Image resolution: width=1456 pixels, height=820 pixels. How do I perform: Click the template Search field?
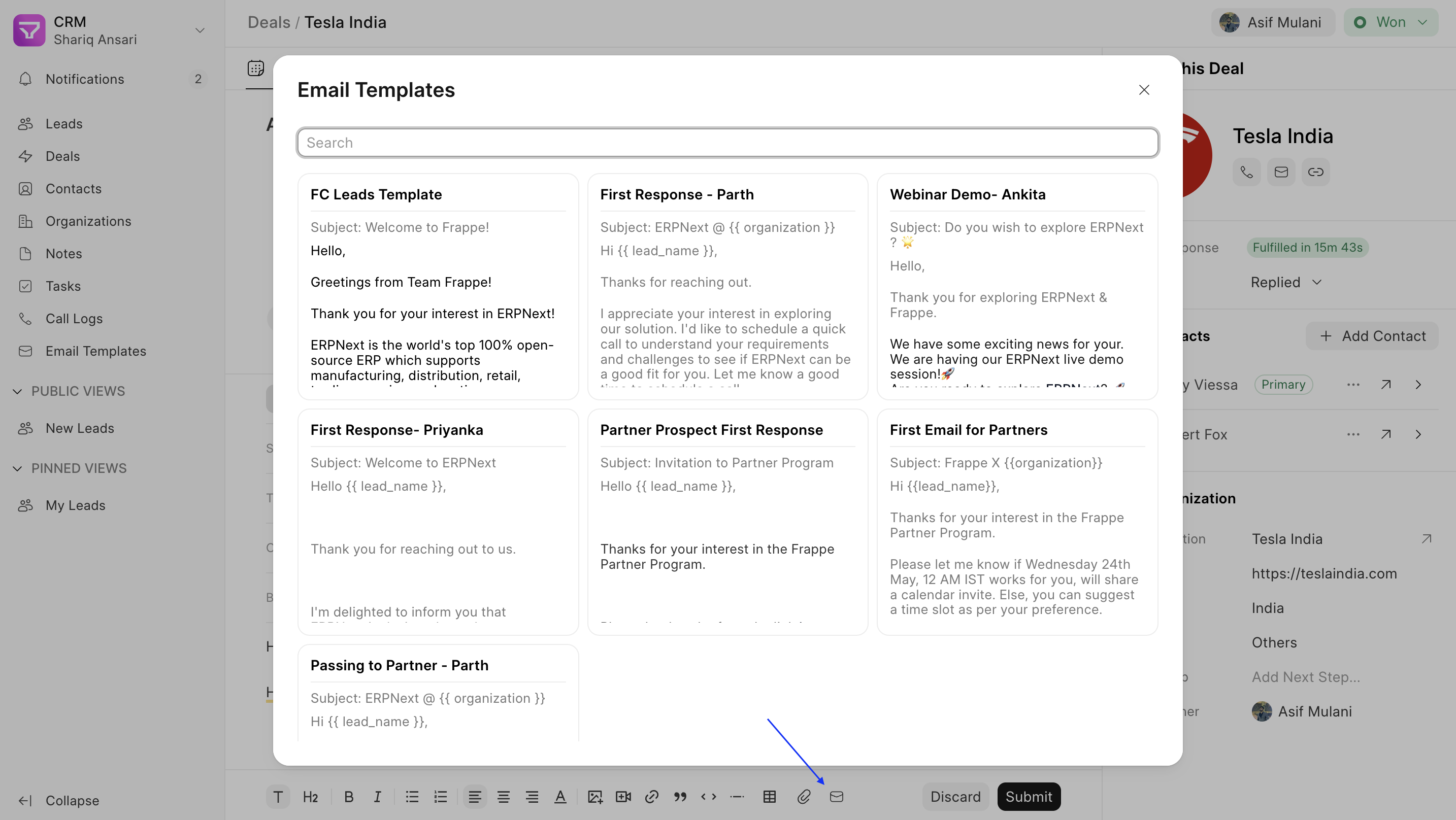tap(727, 143)
